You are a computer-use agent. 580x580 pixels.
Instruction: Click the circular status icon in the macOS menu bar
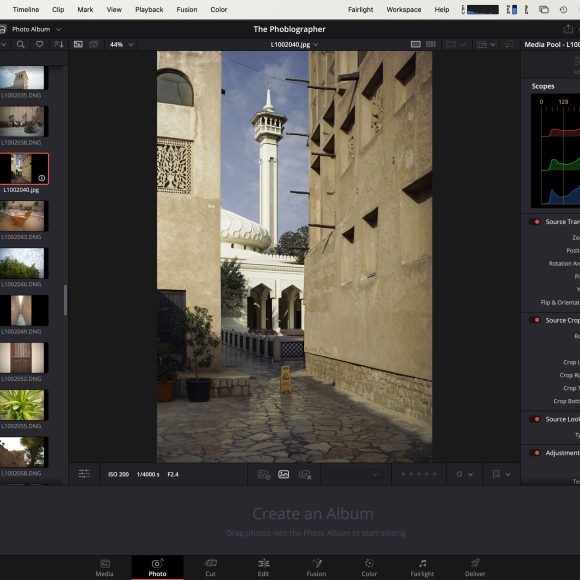click(x=563, y=10)
